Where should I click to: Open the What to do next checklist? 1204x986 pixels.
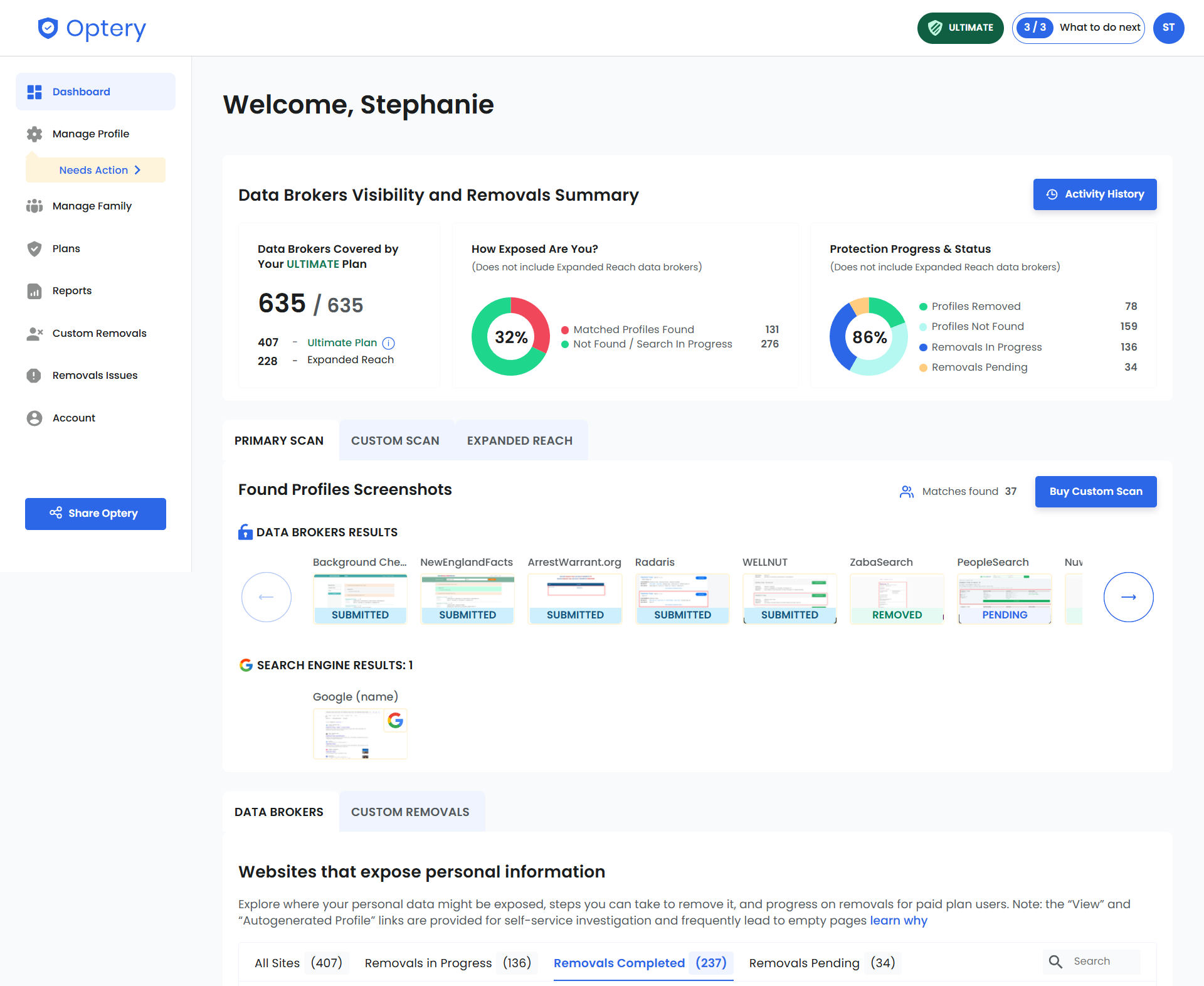pos(1079,28)
